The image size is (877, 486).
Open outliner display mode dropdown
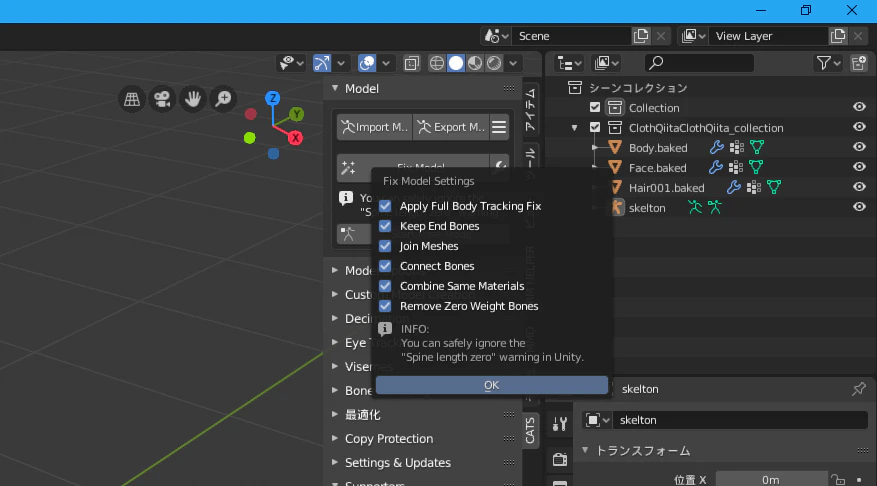tap(605, 63)
